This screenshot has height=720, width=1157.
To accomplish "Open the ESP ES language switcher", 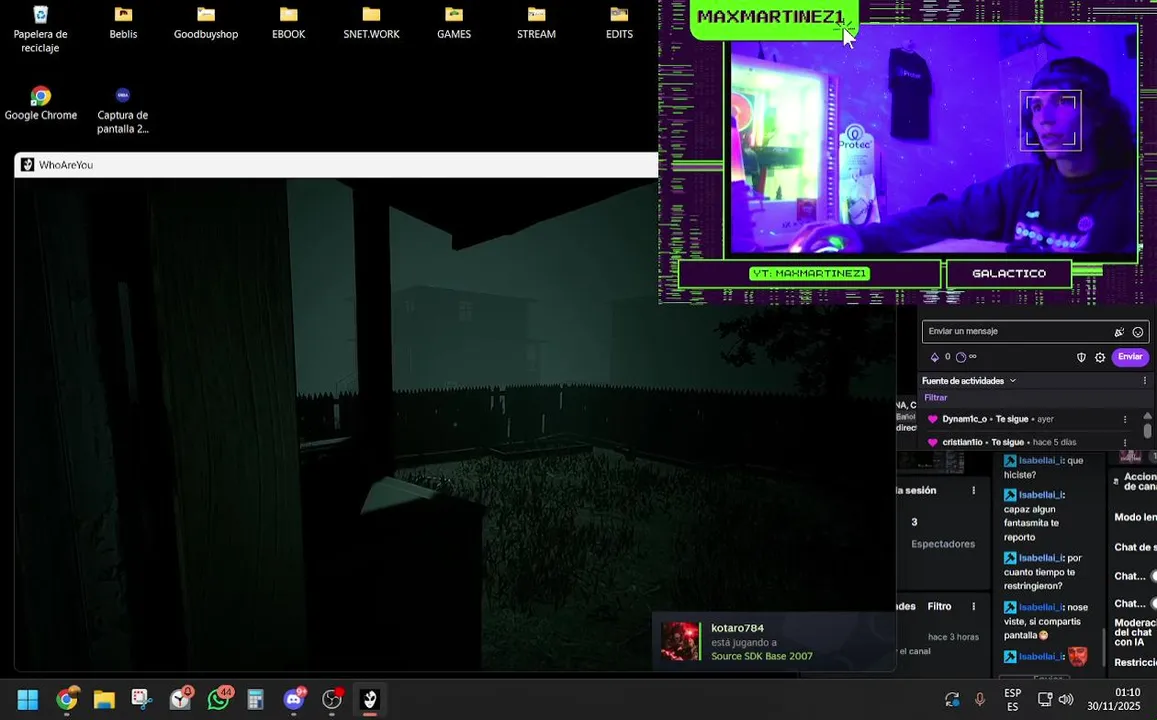I will point(1012,699).
